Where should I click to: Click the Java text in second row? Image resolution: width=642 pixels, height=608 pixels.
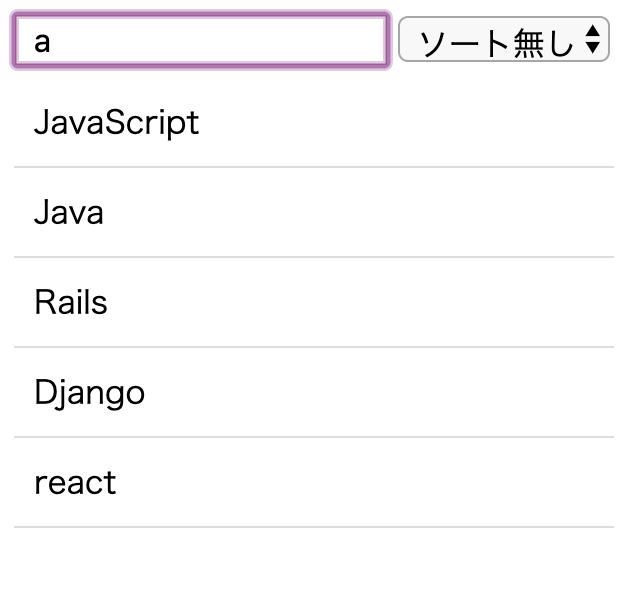pyautogui.click(x=68, y=213)
